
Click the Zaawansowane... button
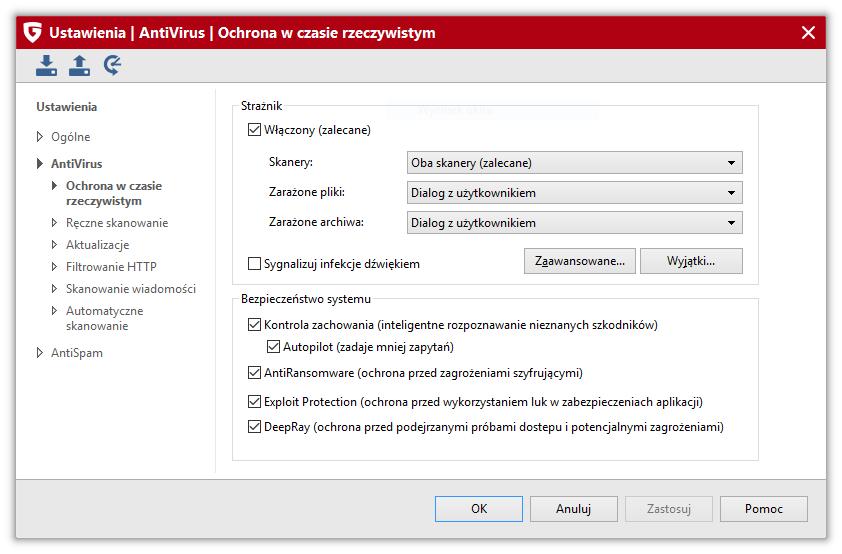point(579,261)
